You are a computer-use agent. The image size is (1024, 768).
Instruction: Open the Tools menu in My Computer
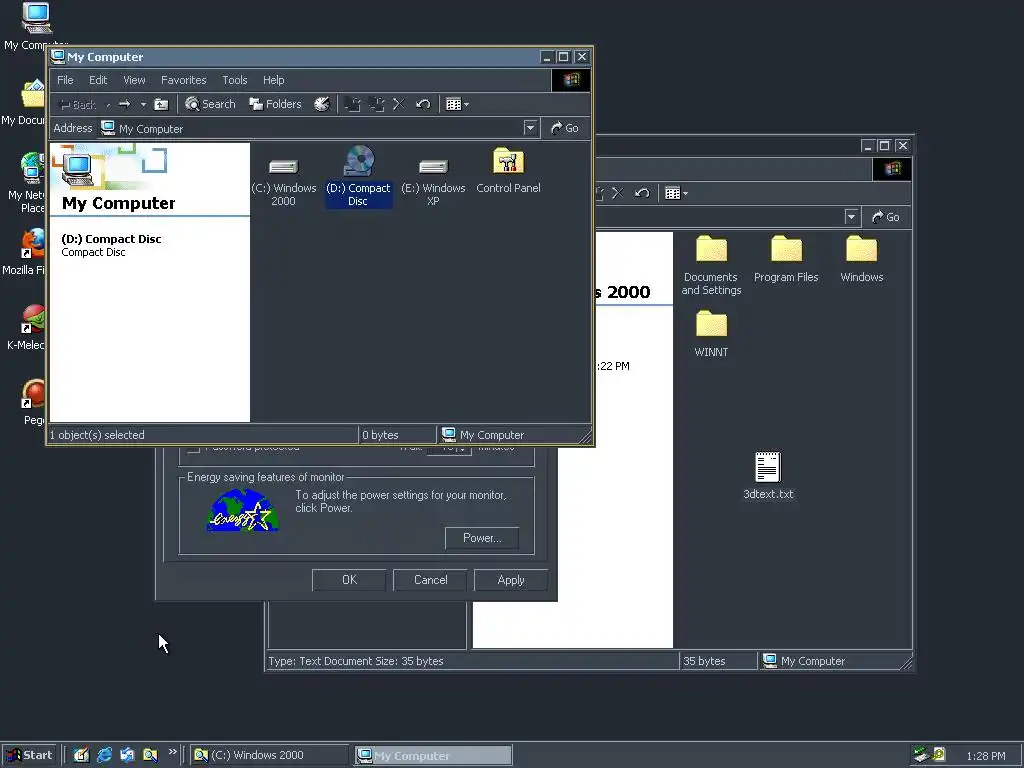[234, 80]
